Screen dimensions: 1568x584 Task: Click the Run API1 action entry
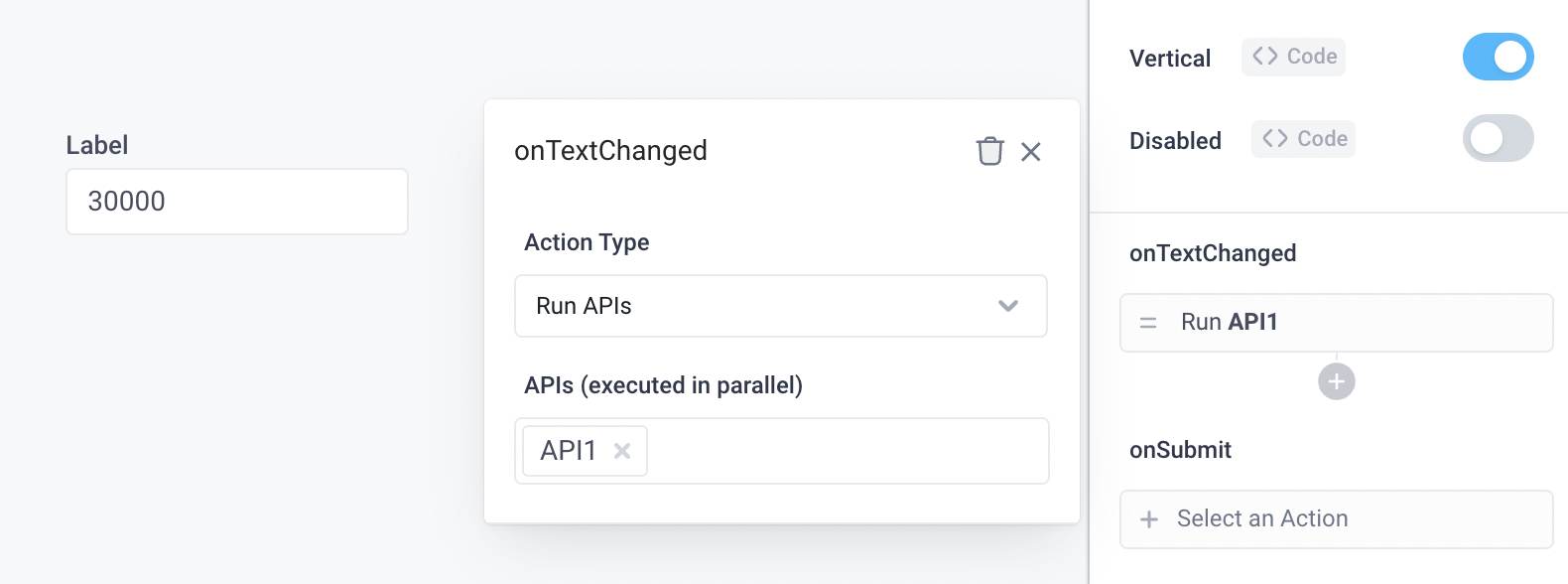tap(1336, 322)
